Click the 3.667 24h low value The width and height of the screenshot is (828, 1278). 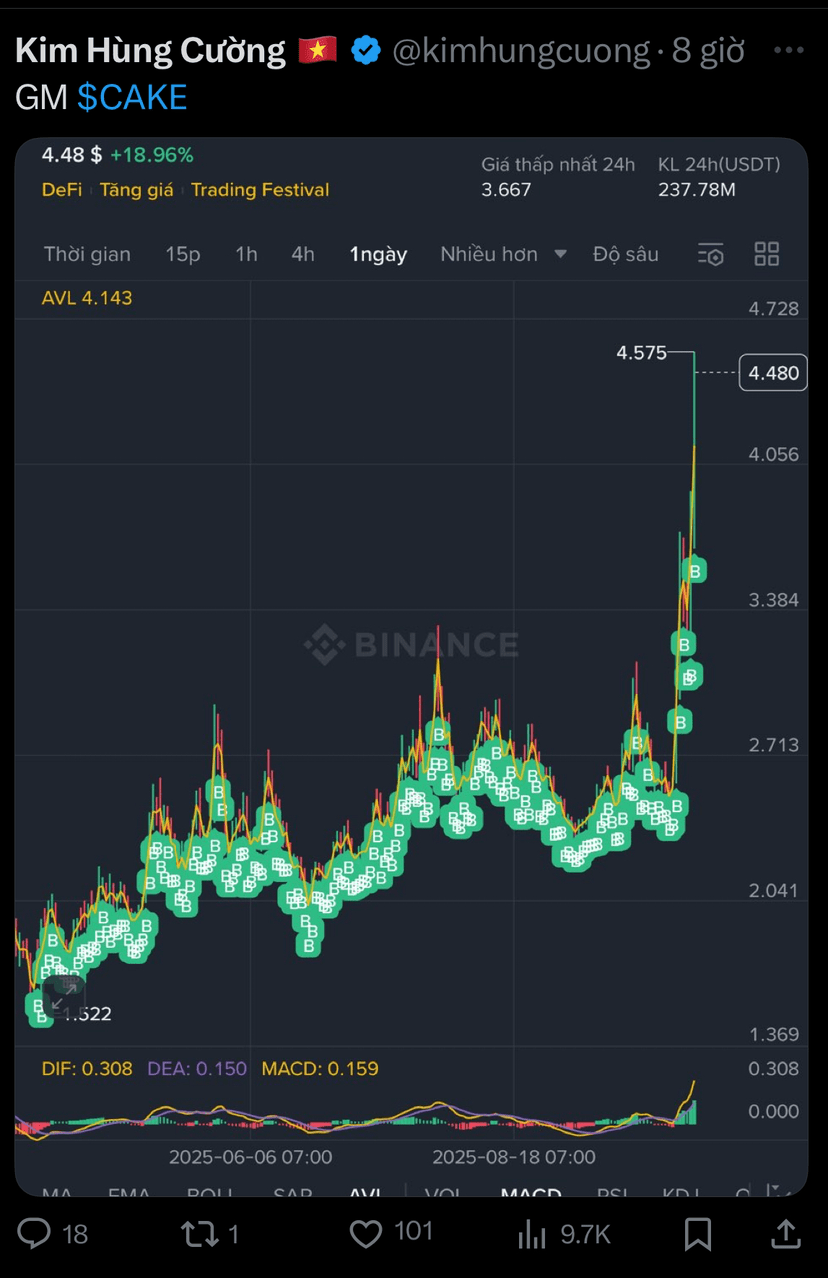click(x=506, y=190)
